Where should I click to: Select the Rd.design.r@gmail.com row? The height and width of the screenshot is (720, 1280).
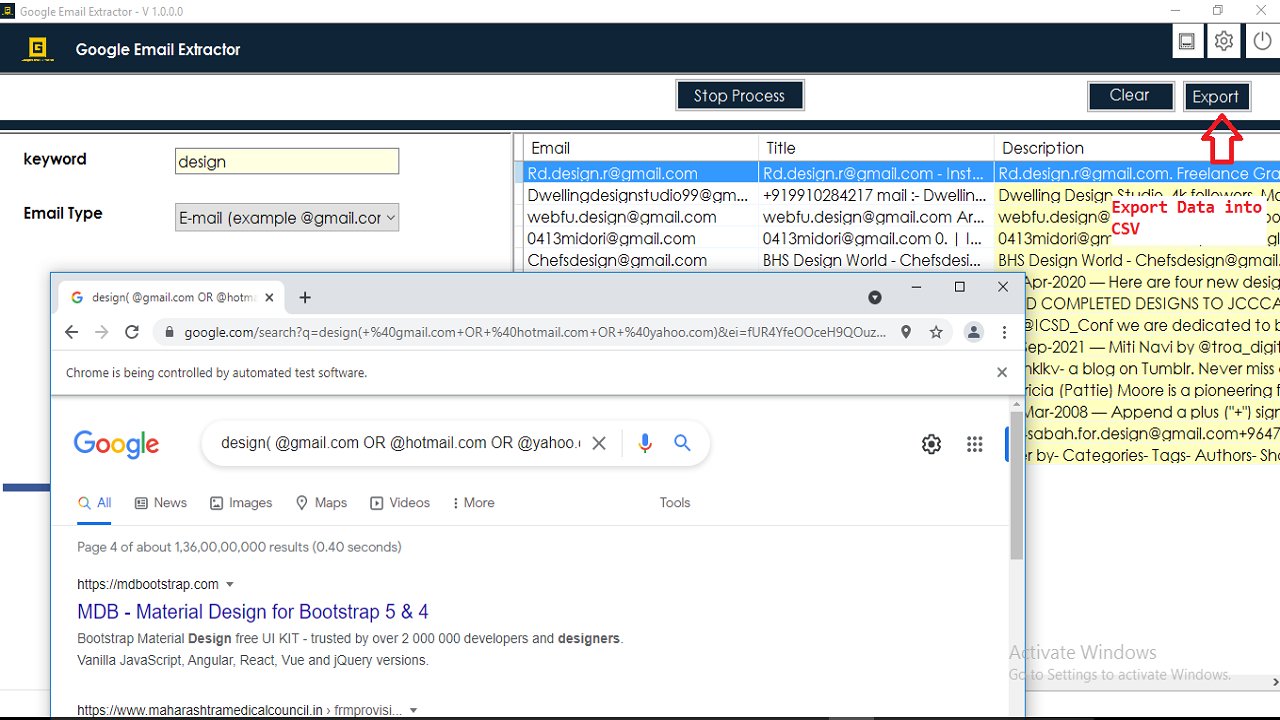click(902, 173)
